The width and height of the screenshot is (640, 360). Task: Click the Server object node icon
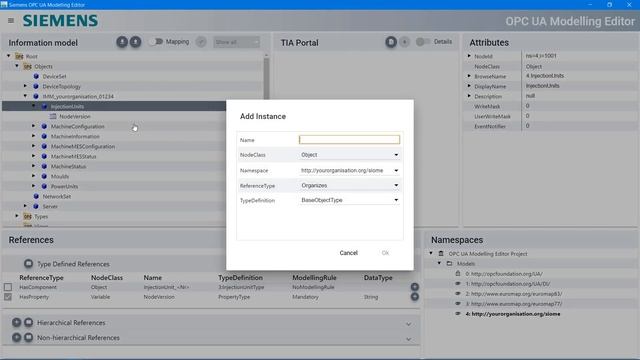(x=36, y=206)
